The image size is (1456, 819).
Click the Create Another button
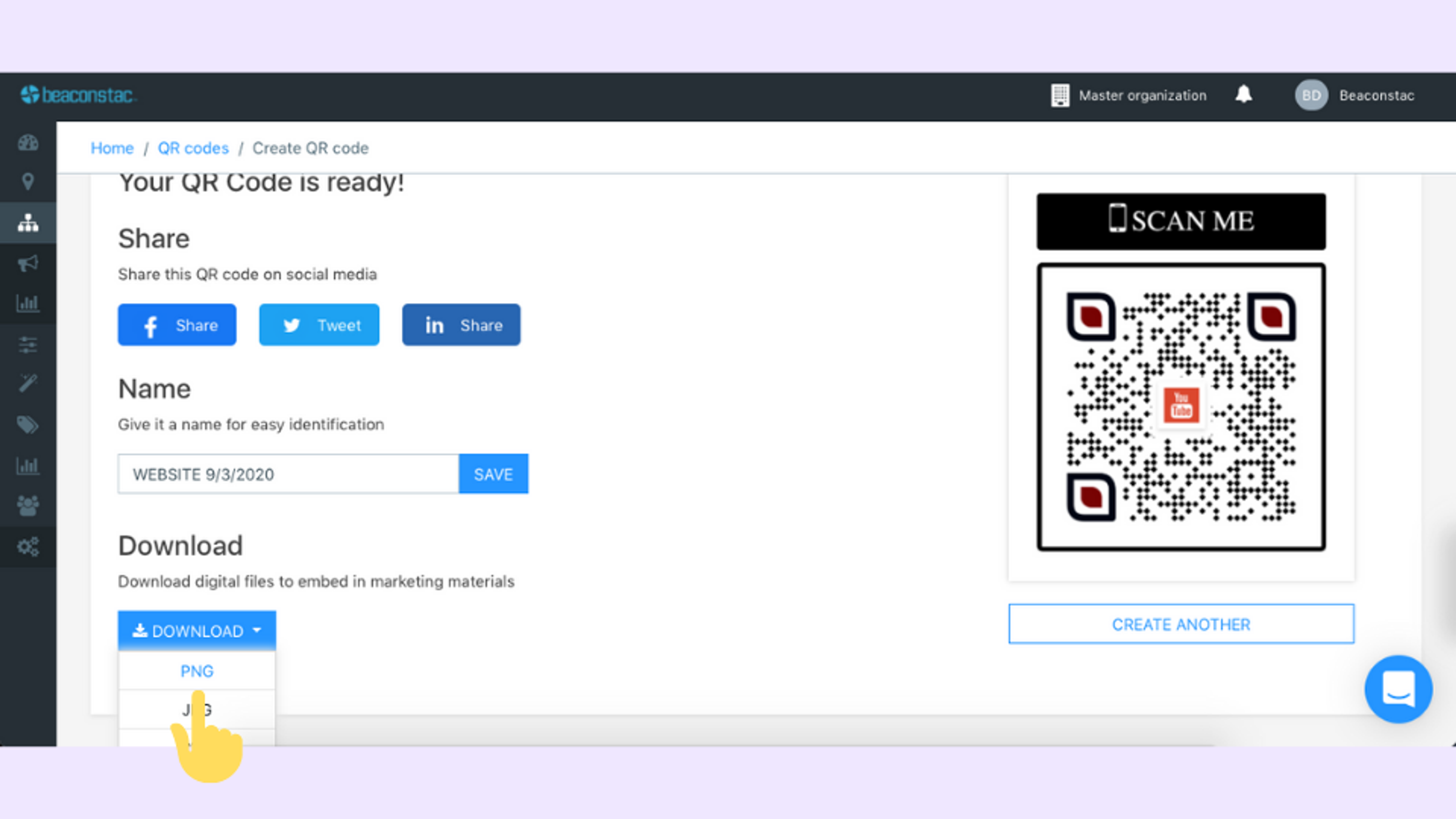pyautogui.click(x=1181, y=624)
